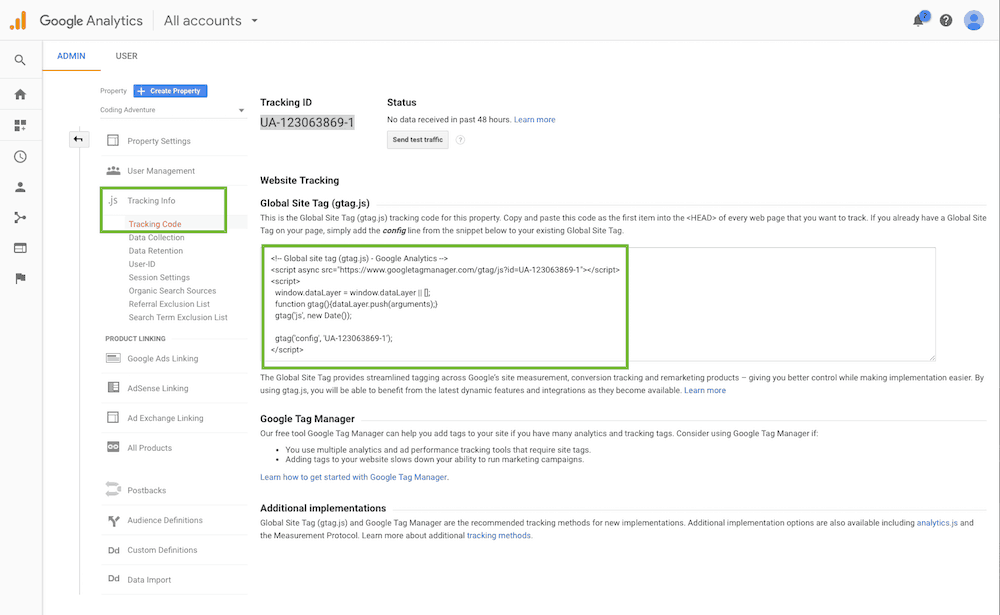The height and width of the screenshot is (615, 1000).
Task: Click help icon next to Send test traffic
Action: [460, 140]
